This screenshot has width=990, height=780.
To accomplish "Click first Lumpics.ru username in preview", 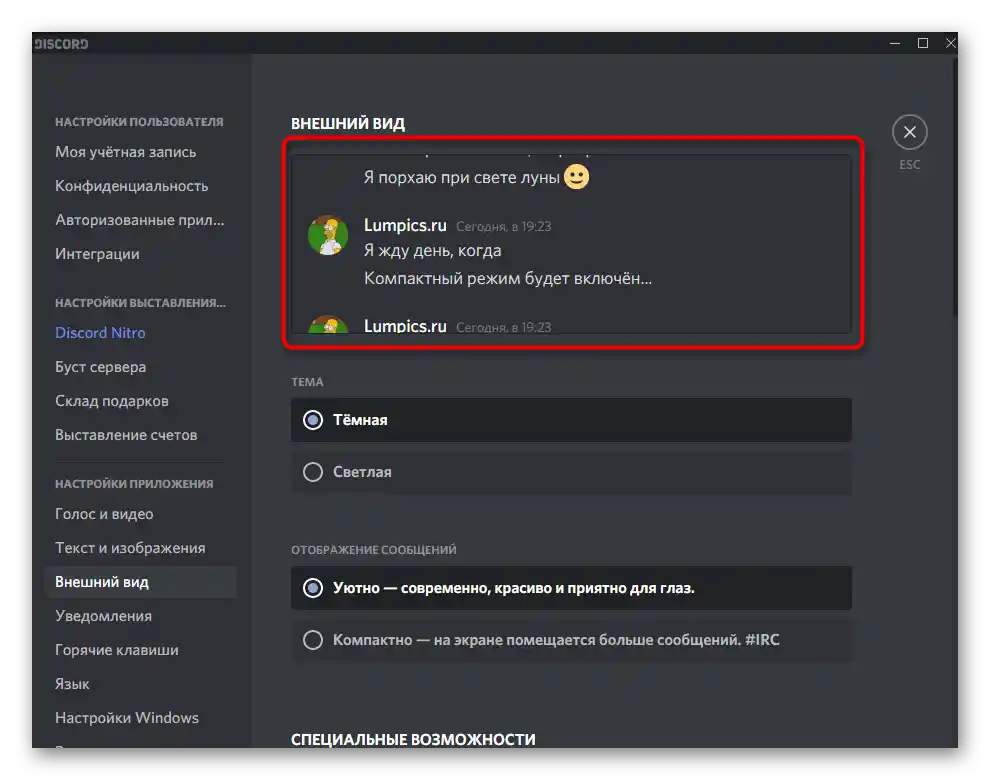I will point(405,225).
